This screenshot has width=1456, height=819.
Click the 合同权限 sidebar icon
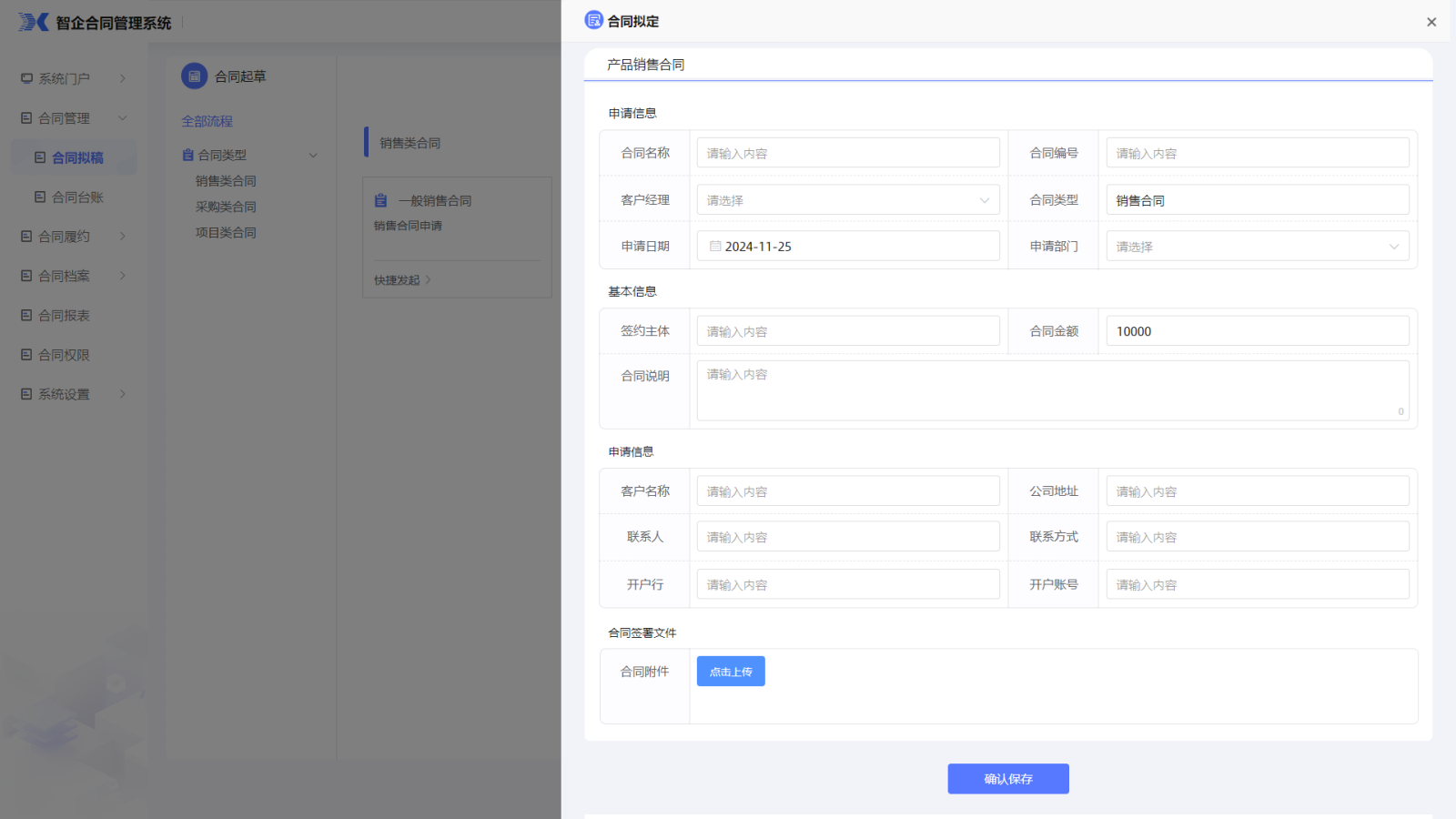pyautogui.click(x=26, y=355)
